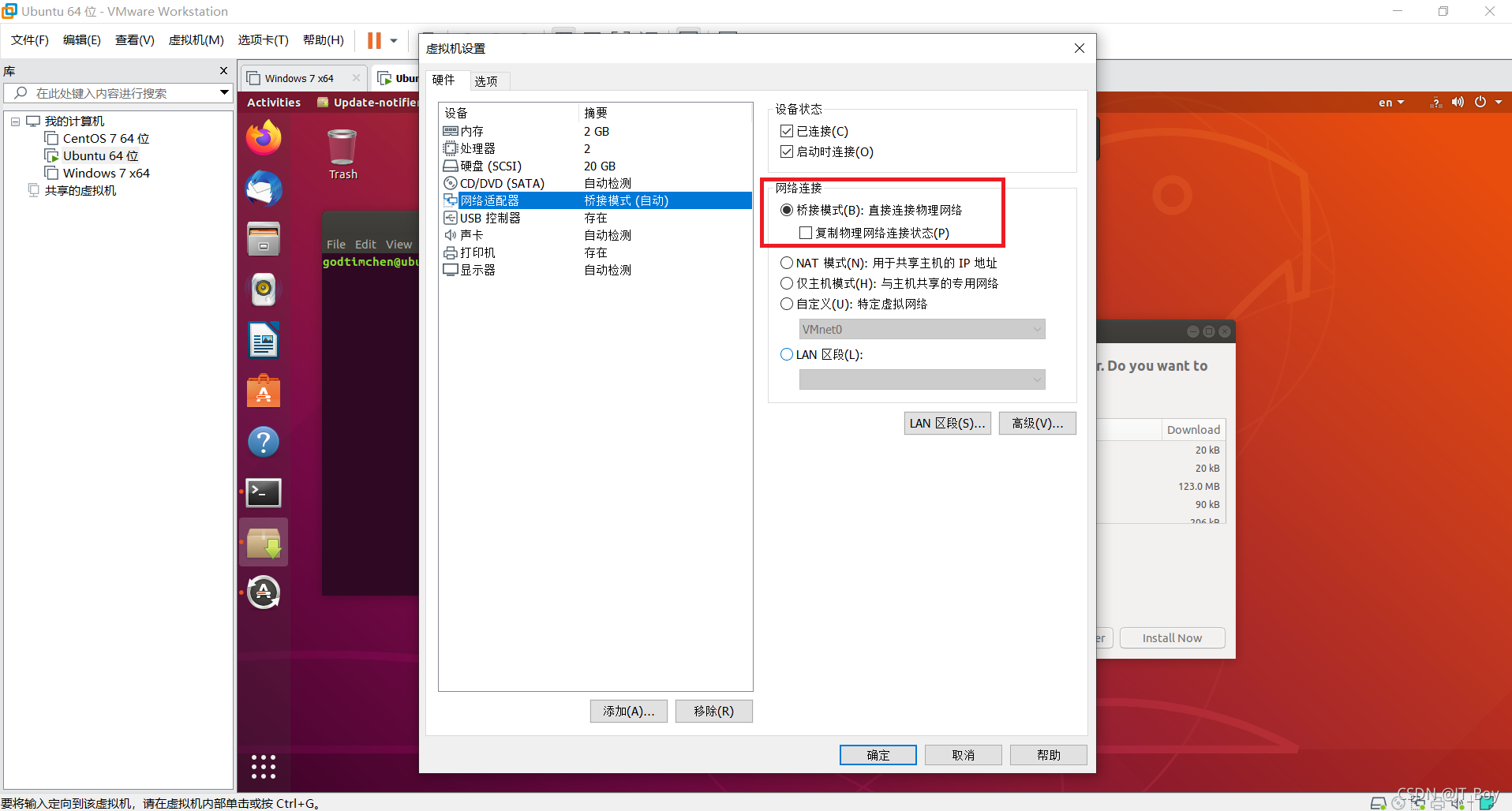Open the 虚拟机(M) menu
Screen dimensions: 1512x811
click(196, 40)
